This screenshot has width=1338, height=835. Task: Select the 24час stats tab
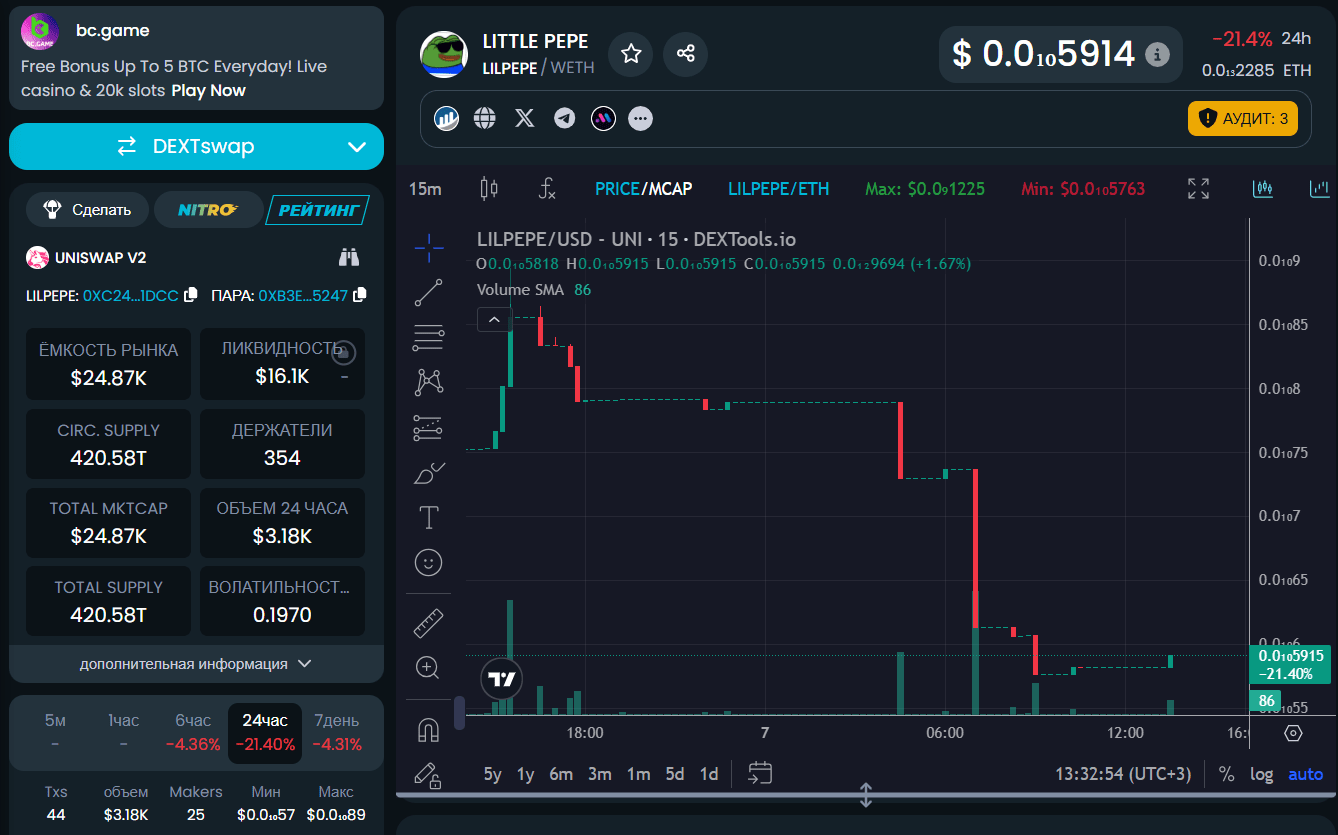click(x=265, y=732)
